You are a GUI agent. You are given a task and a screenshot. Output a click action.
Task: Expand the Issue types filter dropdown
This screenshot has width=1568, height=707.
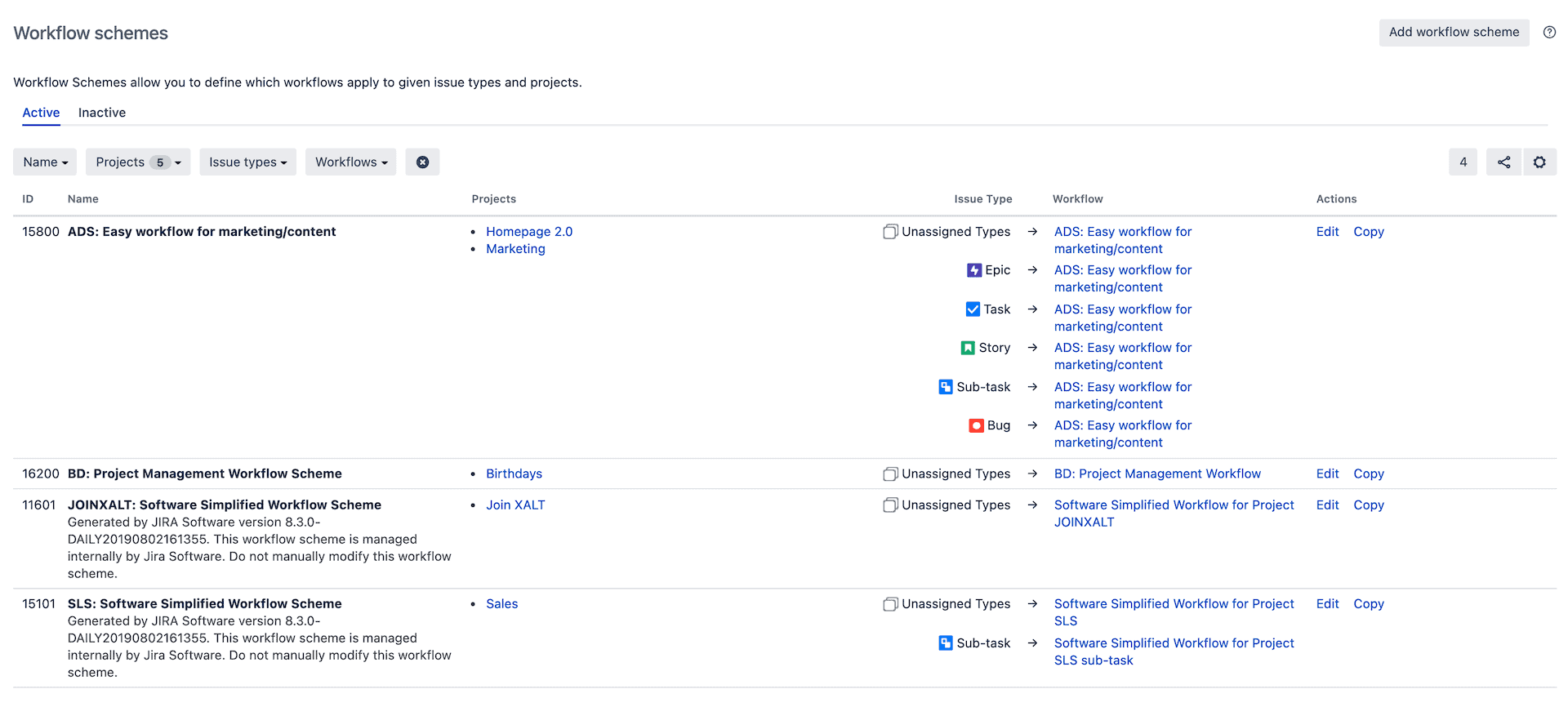click(x=247, y=162)
